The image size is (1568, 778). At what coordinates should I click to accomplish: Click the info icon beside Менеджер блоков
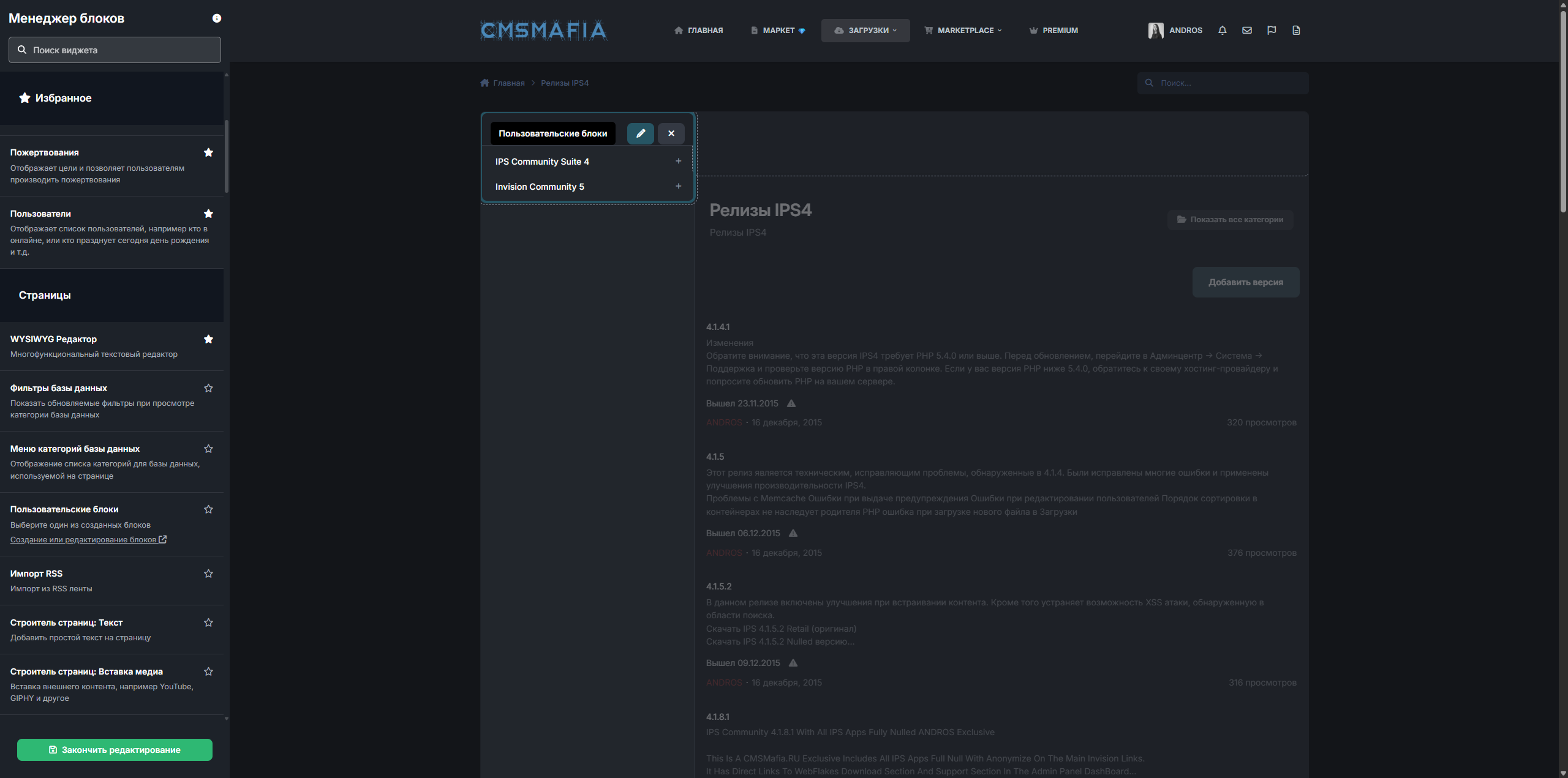[x=216, y=18]
